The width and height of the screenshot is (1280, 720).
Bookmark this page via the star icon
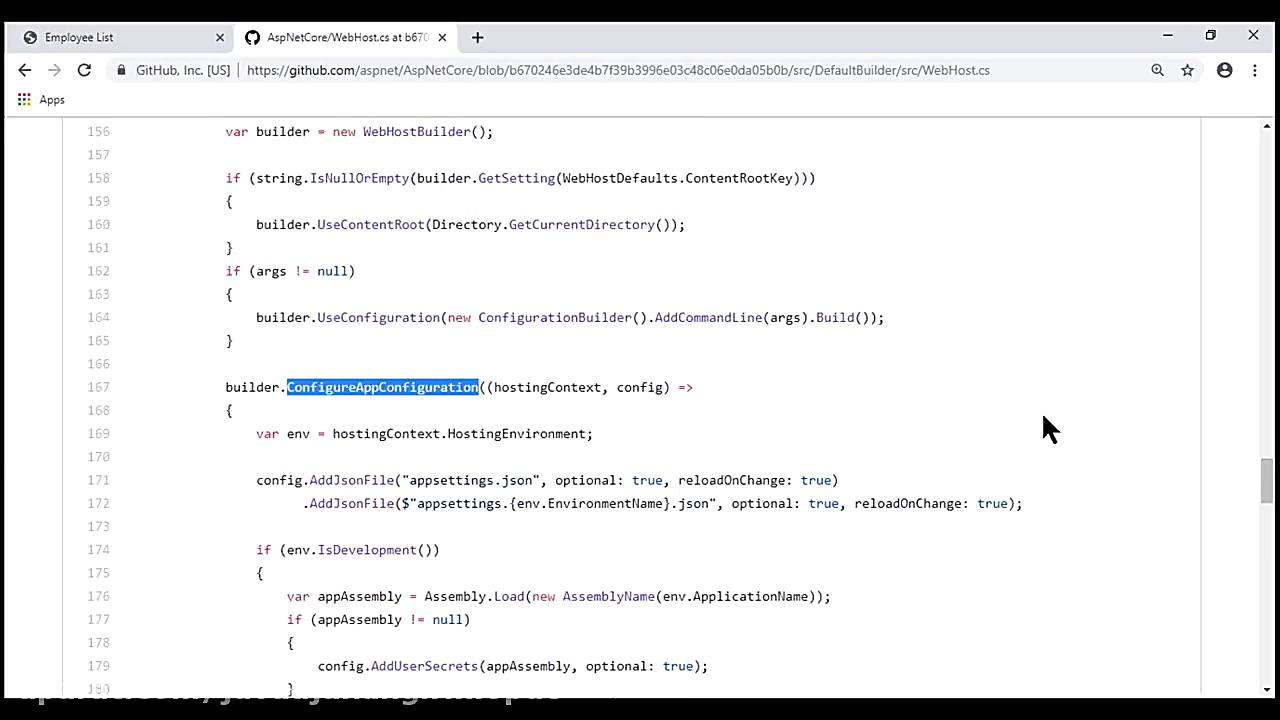tap(1187, 70)
